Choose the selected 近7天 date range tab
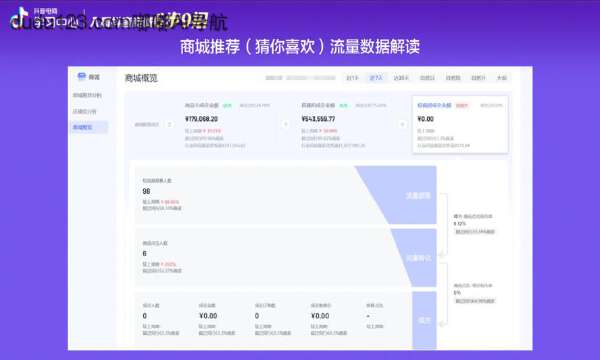This screenshot has height=360, width=600. click(376, 78)
